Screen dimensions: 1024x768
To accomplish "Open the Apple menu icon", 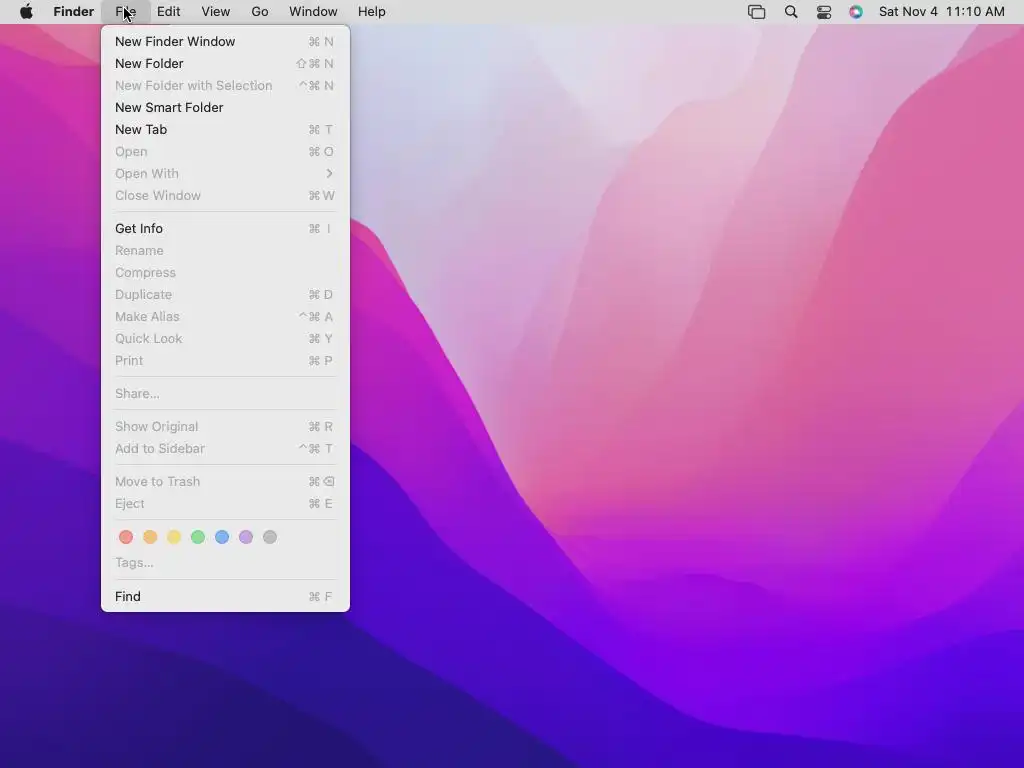I will click(26, 12).
